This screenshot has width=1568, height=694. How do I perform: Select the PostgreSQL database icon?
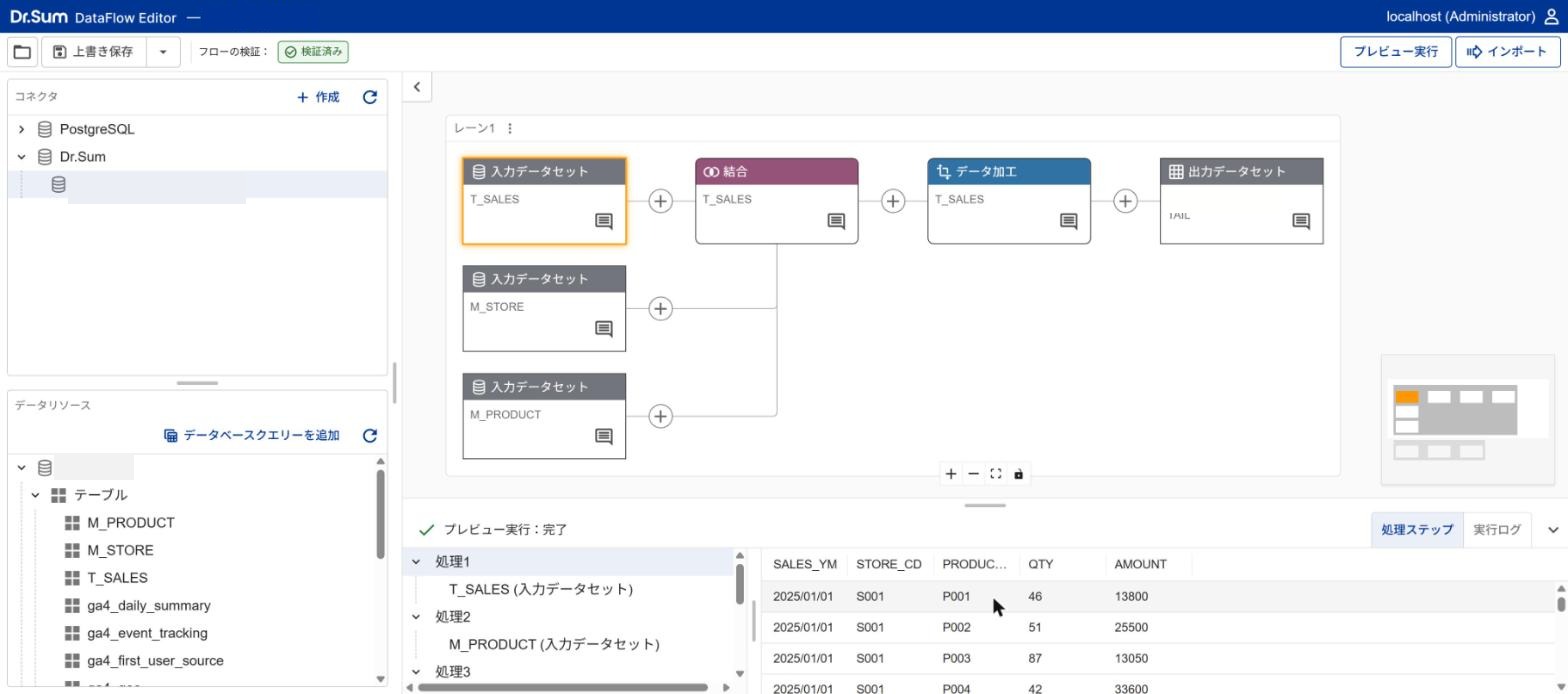pos(45,129)
